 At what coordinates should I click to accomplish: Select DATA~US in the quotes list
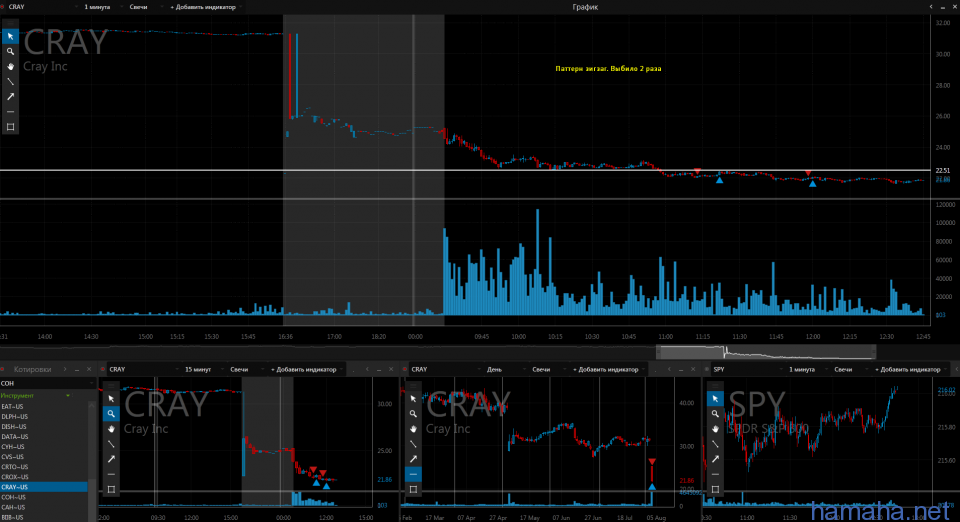[x=44, y=436]
